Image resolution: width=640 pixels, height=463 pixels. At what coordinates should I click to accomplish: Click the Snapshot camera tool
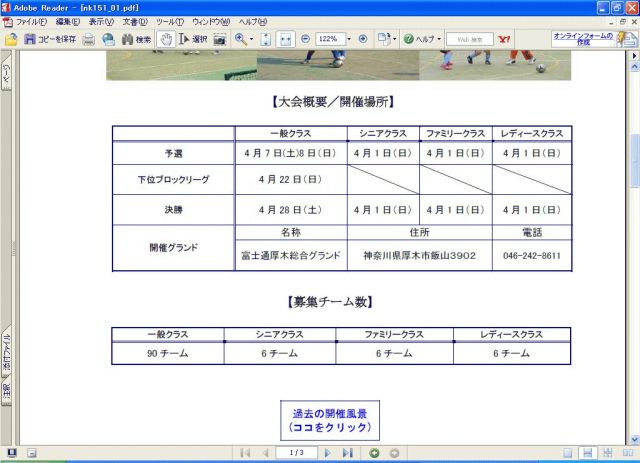pos(220,39)
